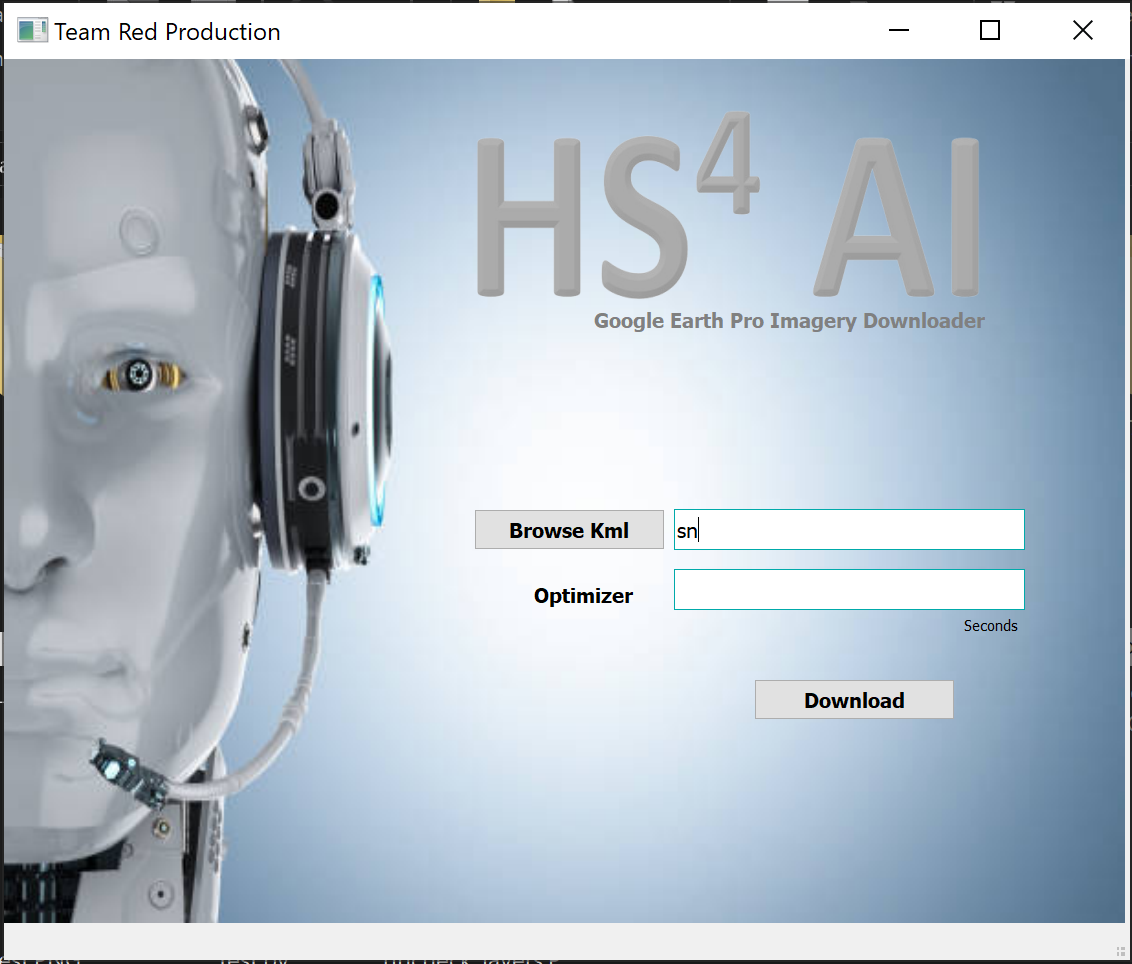Click the empty status bar at bottom
The width and height of the screenshot is (1132, 964).
click(560, 942)
